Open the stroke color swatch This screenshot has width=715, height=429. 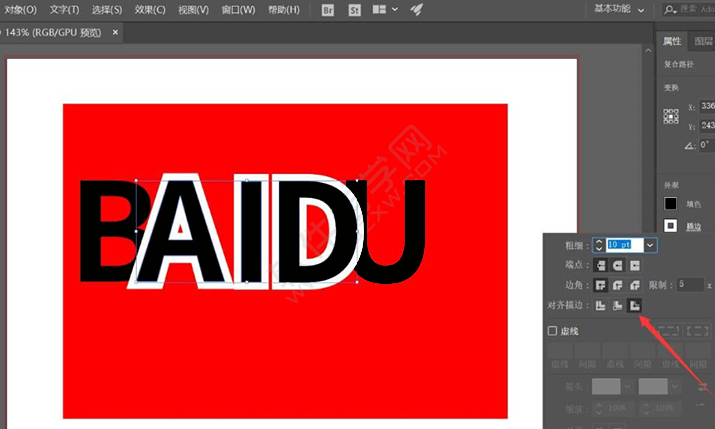pyautogui.click(x=670, y=225)
